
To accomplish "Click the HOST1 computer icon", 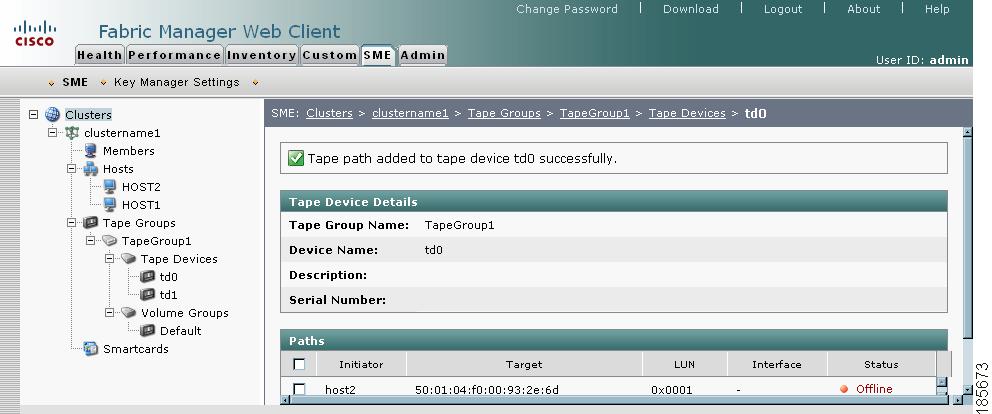I will pos(110,204).
